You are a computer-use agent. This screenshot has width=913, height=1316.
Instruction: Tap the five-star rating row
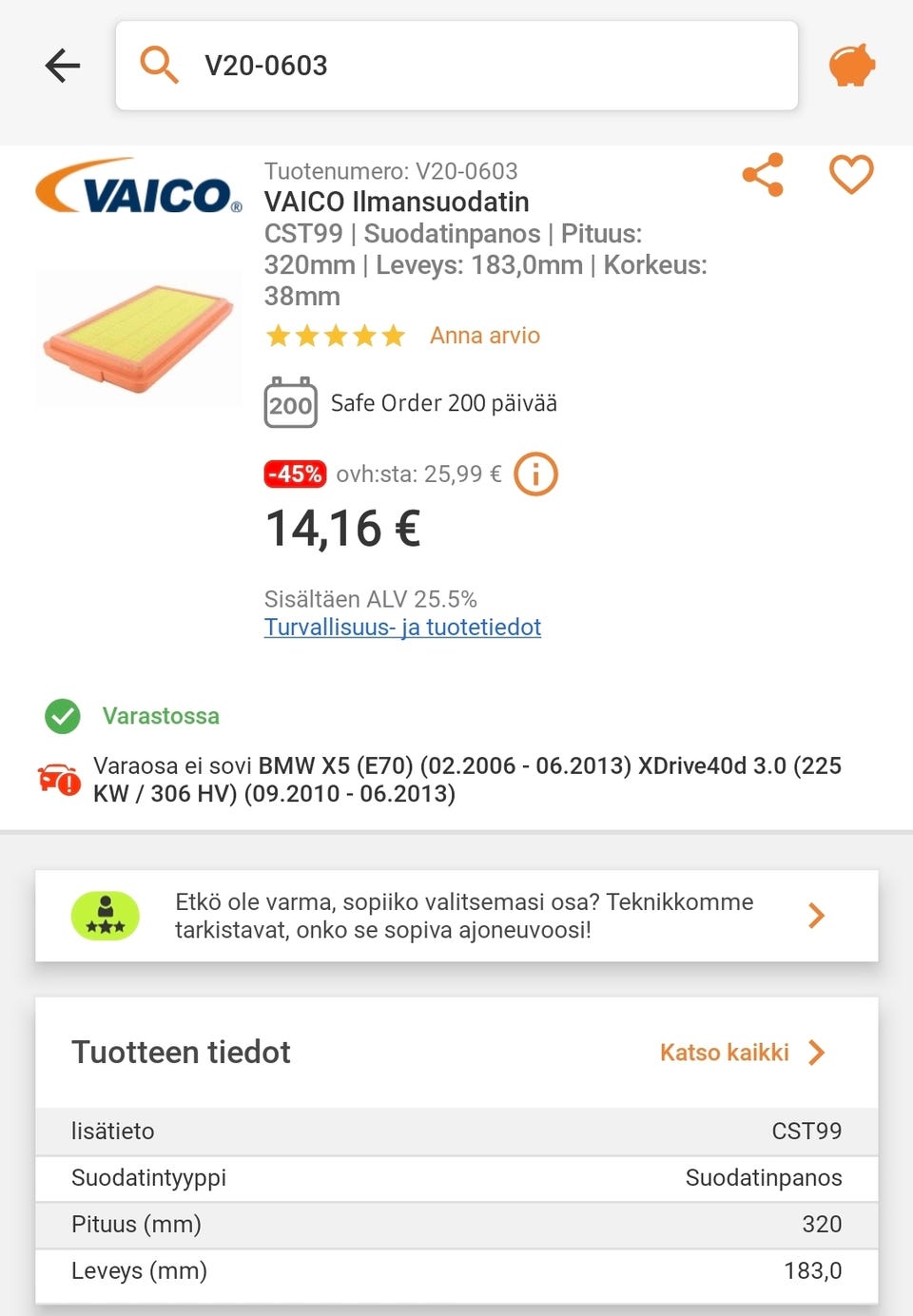pos(336,336)
